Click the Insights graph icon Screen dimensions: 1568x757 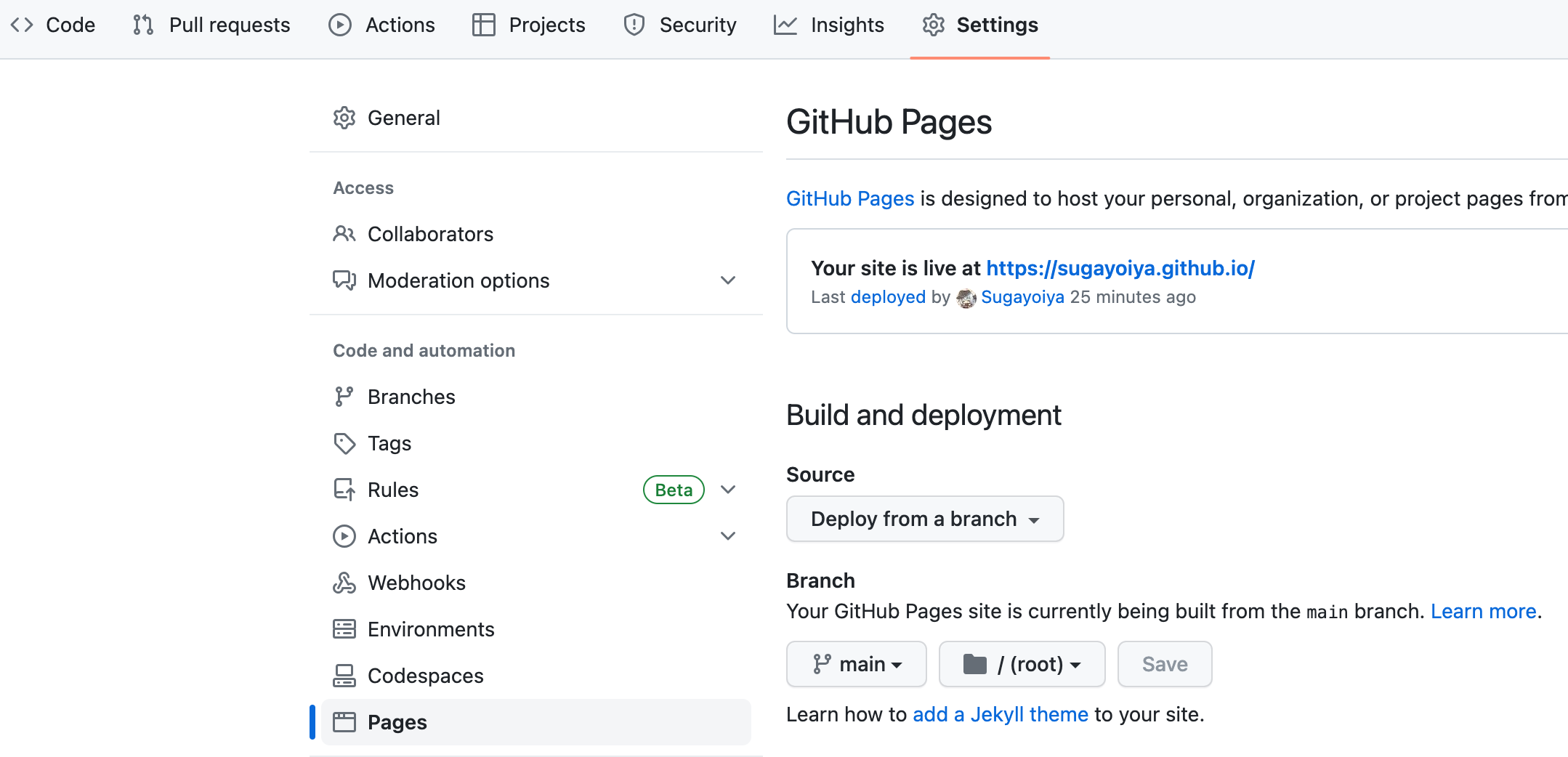(x=785, y=25)
